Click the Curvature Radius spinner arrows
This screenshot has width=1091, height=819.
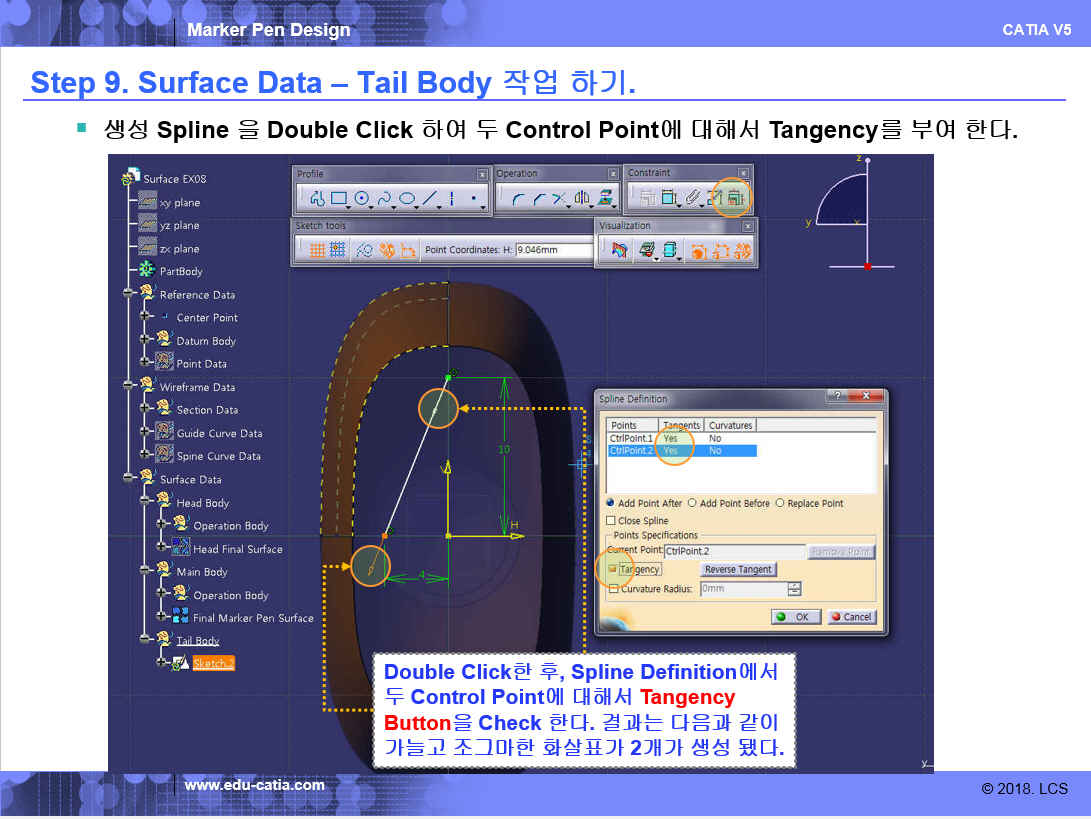pyautogui.click(x=795, y=589)
